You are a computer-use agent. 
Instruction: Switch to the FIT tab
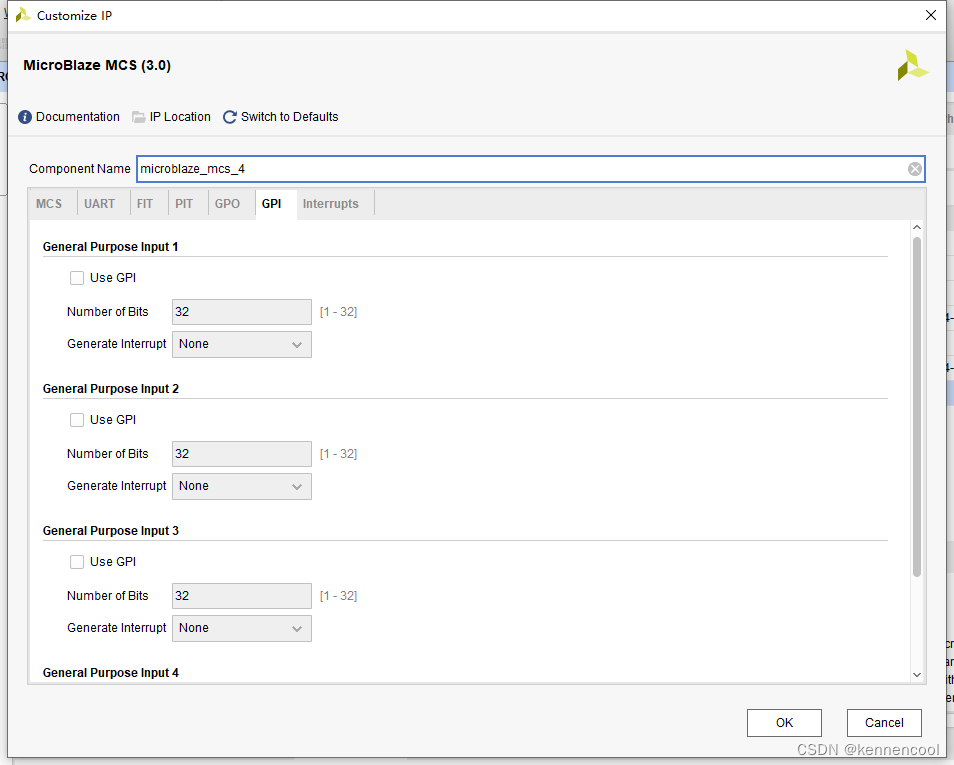coord(145,204)
